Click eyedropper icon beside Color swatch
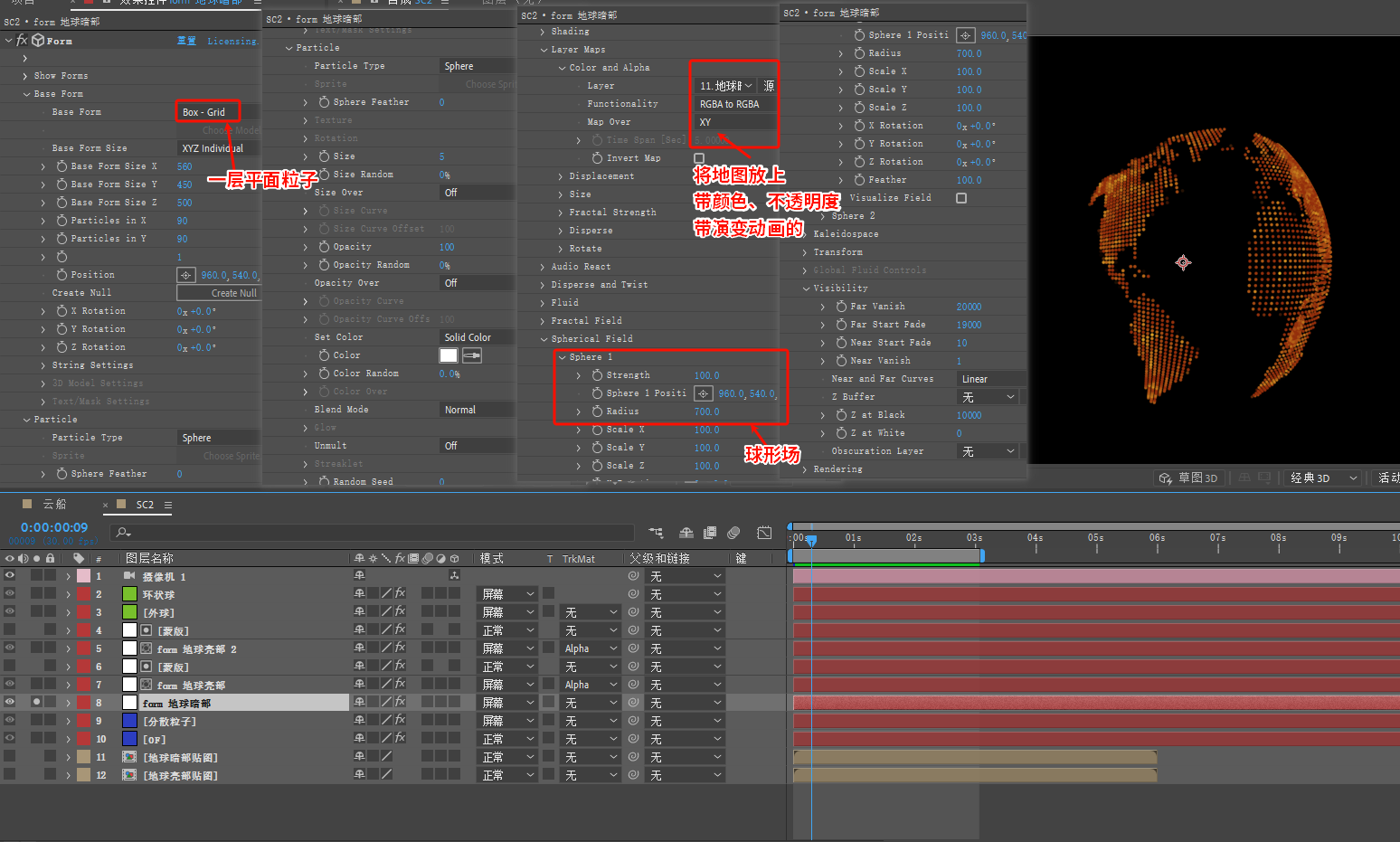This screenshot has height=842, width=1400. (x=471, y=355)
